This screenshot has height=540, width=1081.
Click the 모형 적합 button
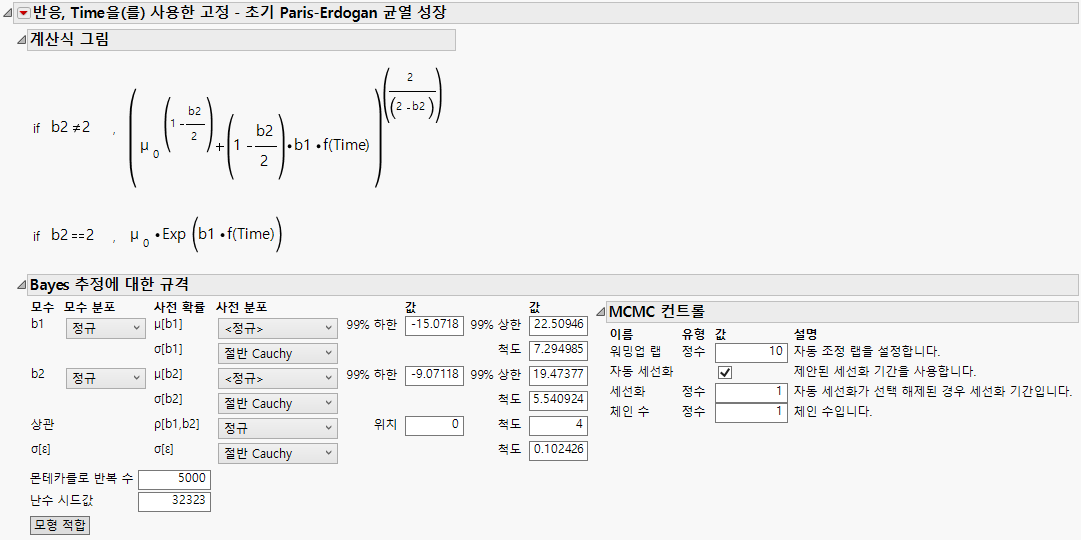(x=60, y=525)
